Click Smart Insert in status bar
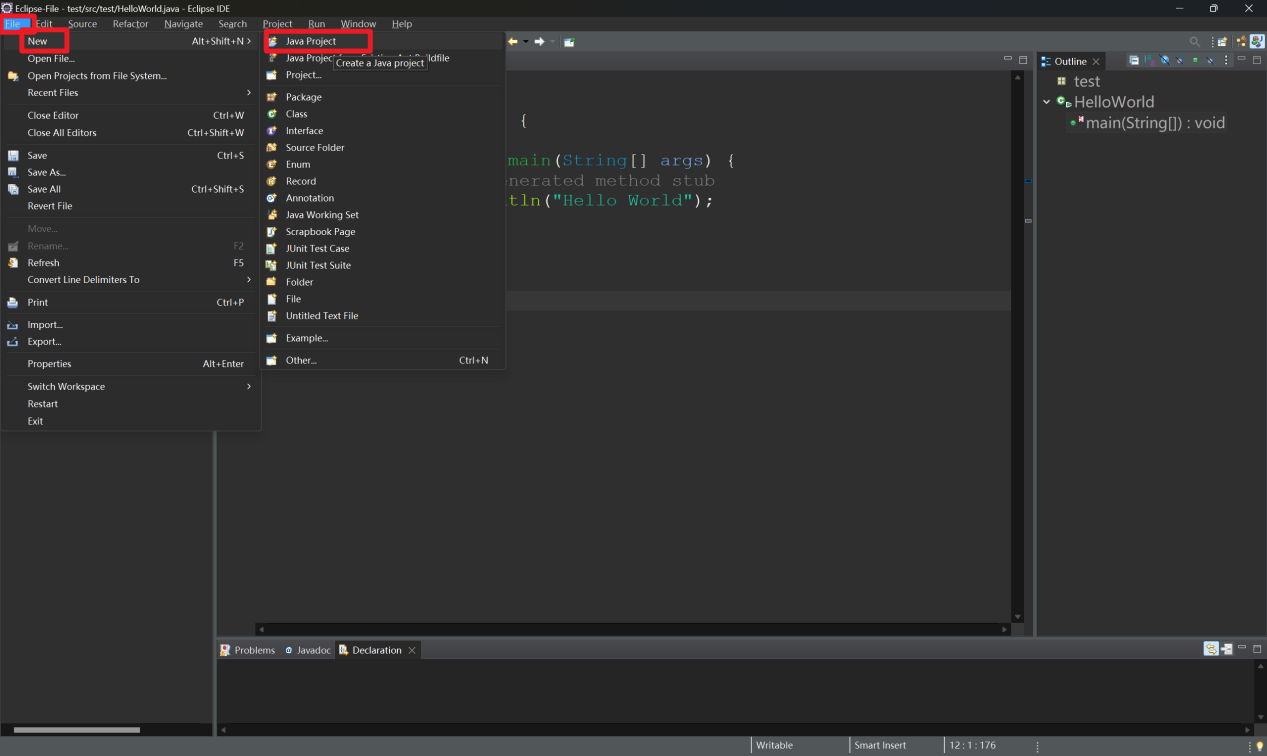The height and width of the screenshot is (756, 1267). (880, 746)
